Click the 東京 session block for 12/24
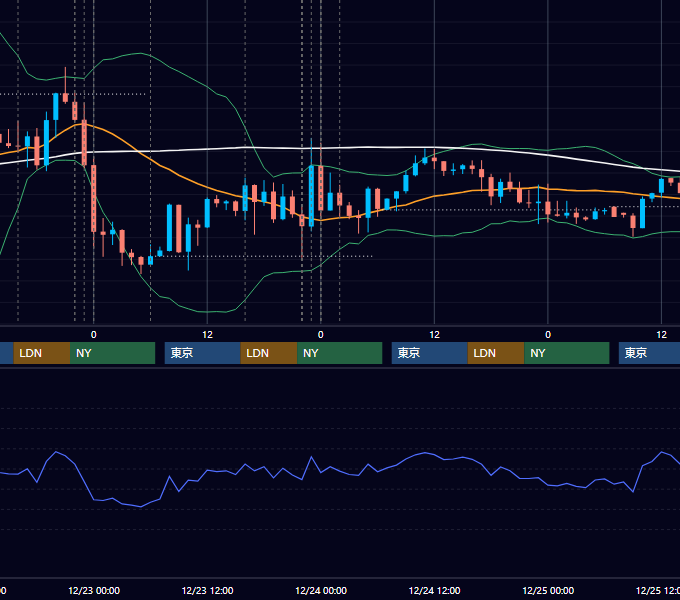Viewport: 680px width, 600px height. 430,353
